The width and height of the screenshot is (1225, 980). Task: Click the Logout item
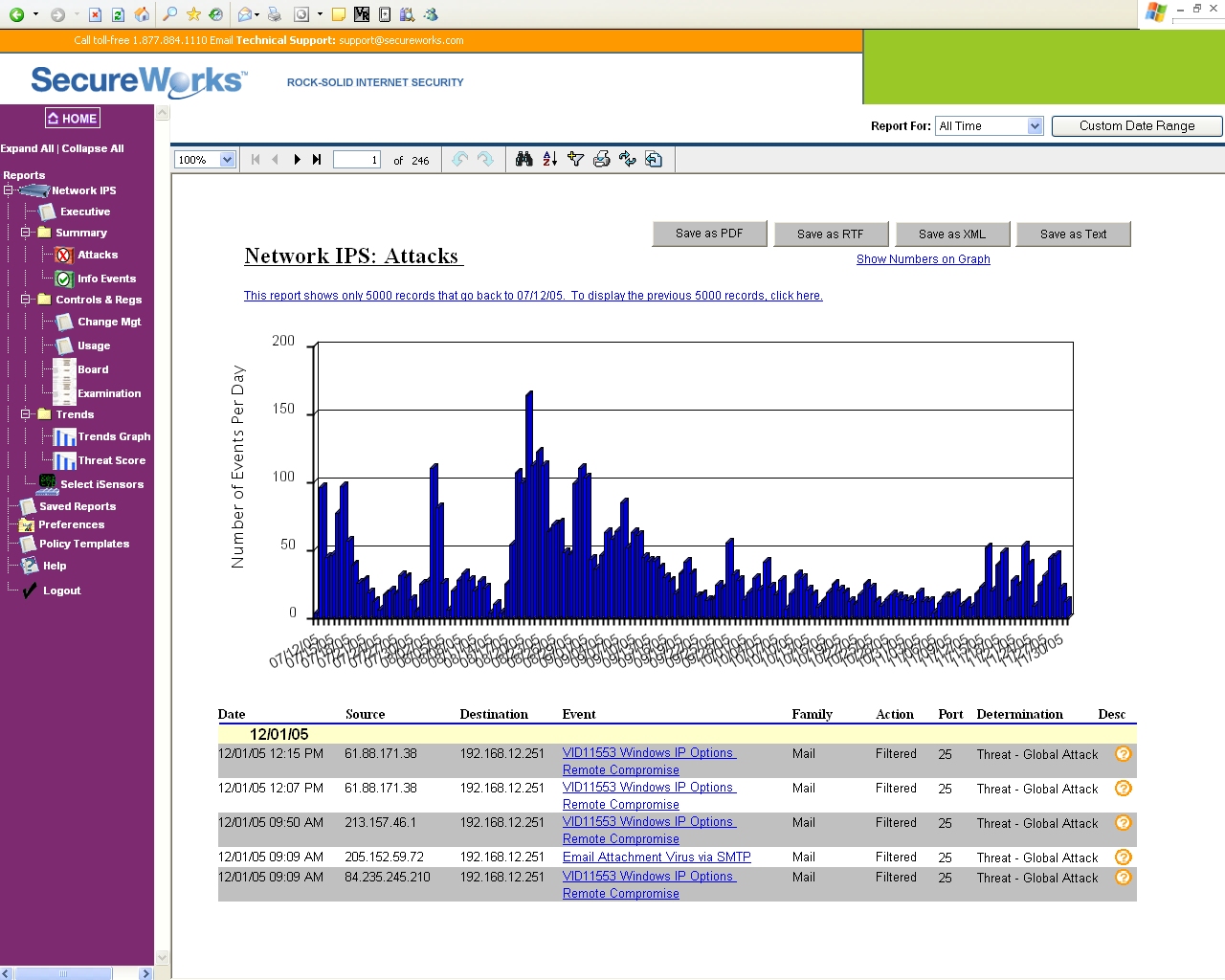(61, 591)
